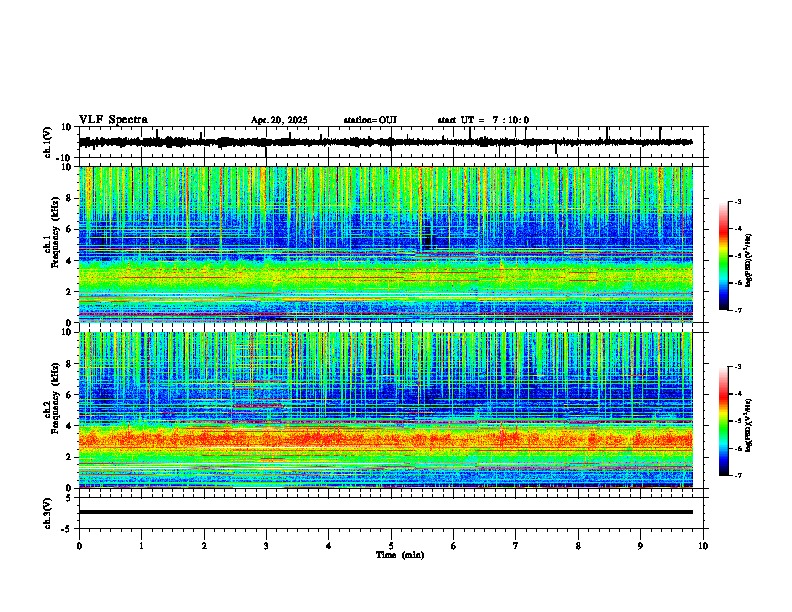Click the "-3" label on ch.2 color bar
Screen dimensions: 792x612
(x=738, y=367)
